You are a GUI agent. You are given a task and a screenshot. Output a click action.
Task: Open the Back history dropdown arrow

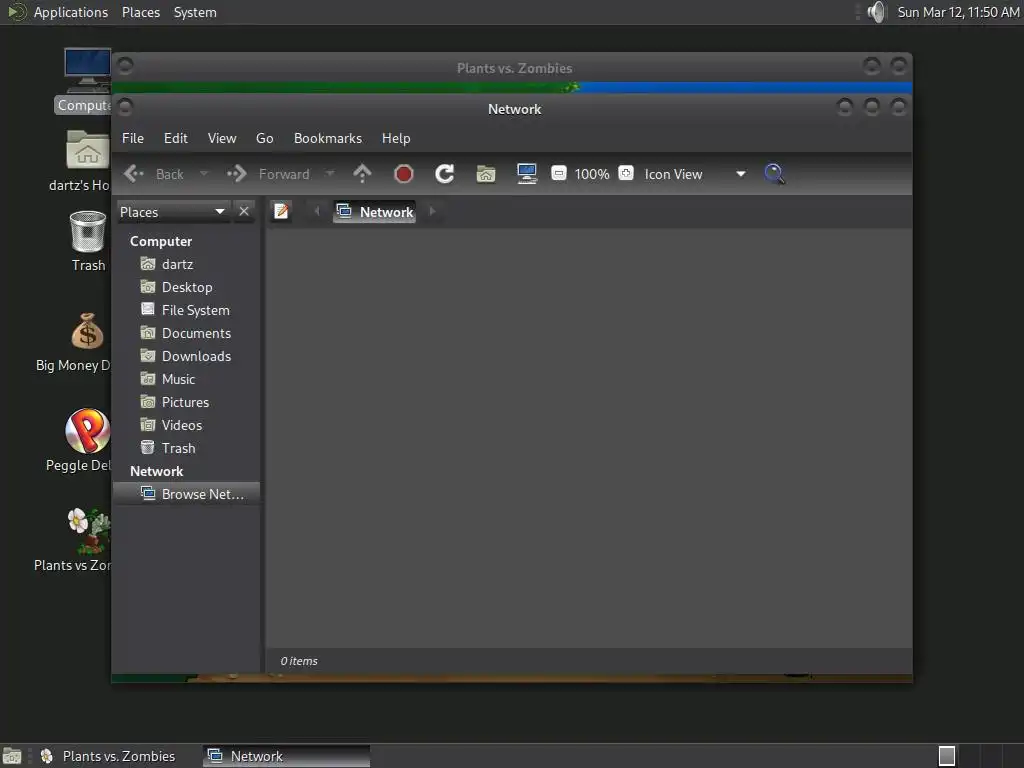[x=204, y=174]
